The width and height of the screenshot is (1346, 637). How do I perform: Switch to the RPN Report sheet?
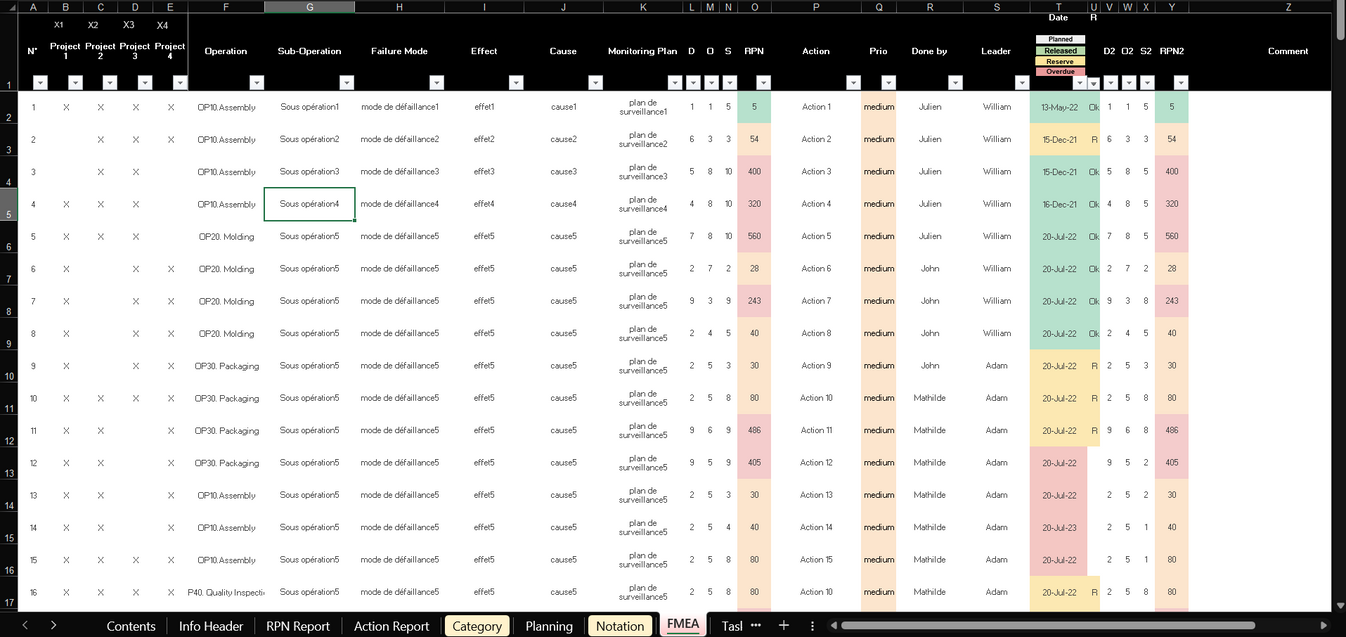(x=298, y=625)
